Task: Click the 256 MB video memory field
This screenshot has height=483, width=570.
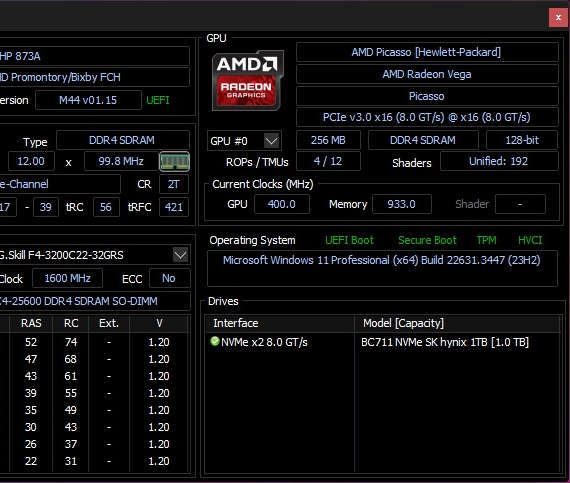Action: 328,140
